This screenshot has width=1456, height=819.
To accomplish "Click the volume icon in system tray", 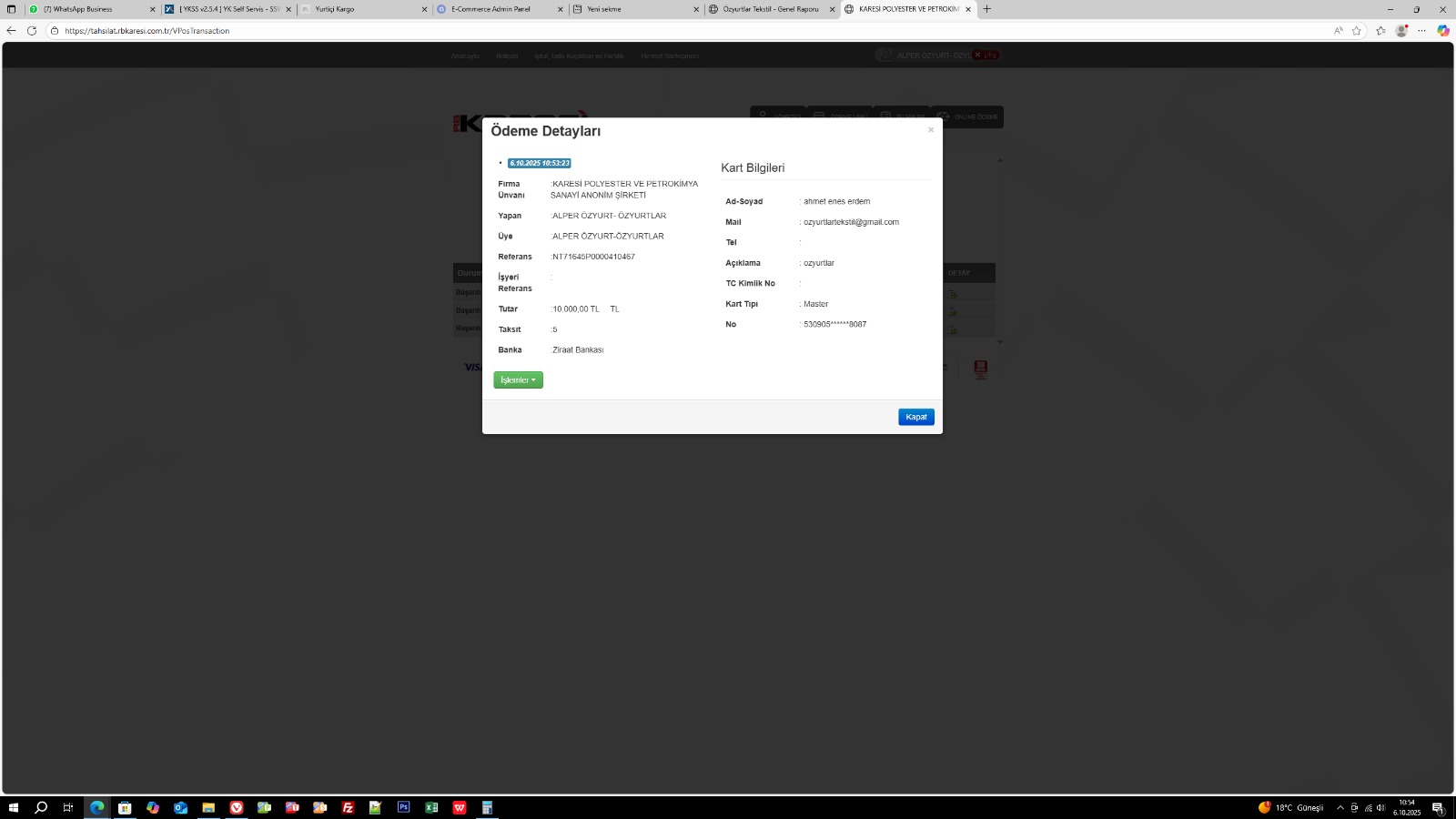I will 1380,808.
